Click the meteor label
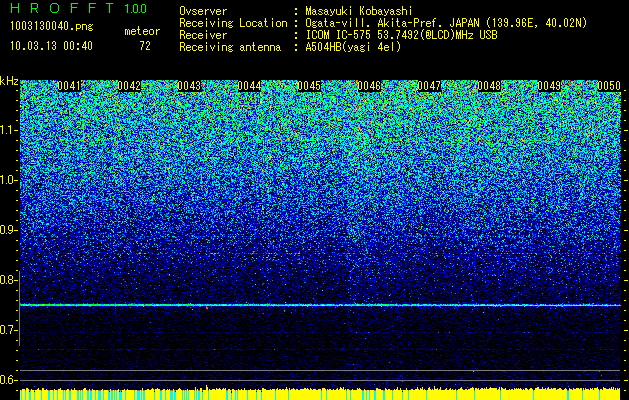Viewport: 629px width, 400px height. coord(142,31)
